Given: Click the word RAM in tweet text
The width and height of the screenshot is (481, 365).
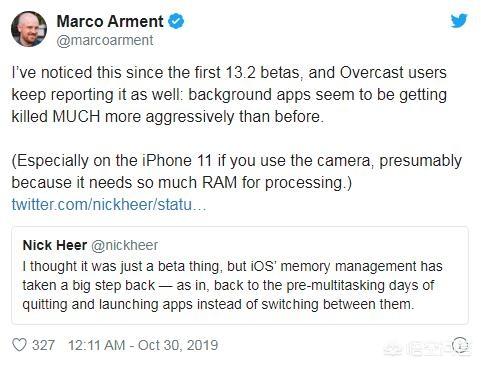Looking at the screenshot, I should point(219,183).
